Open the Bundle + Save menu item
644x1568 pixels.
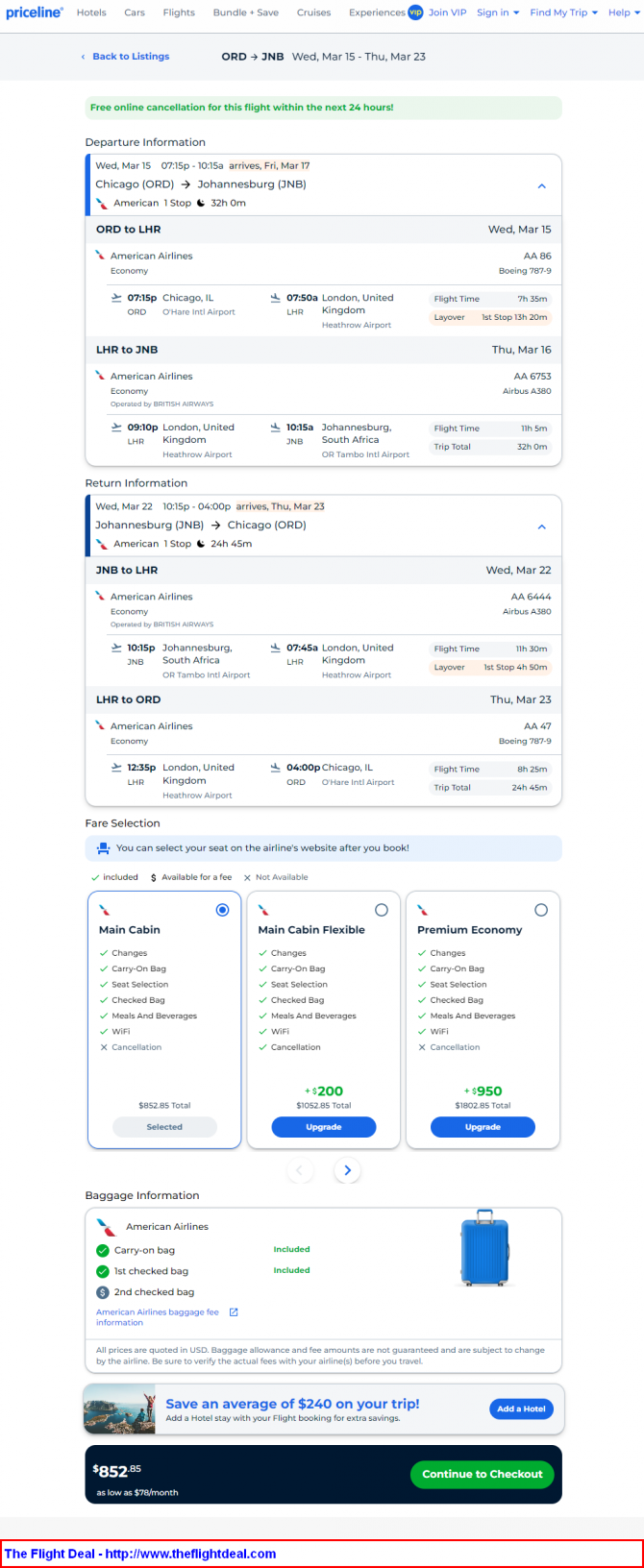(246, 12)
